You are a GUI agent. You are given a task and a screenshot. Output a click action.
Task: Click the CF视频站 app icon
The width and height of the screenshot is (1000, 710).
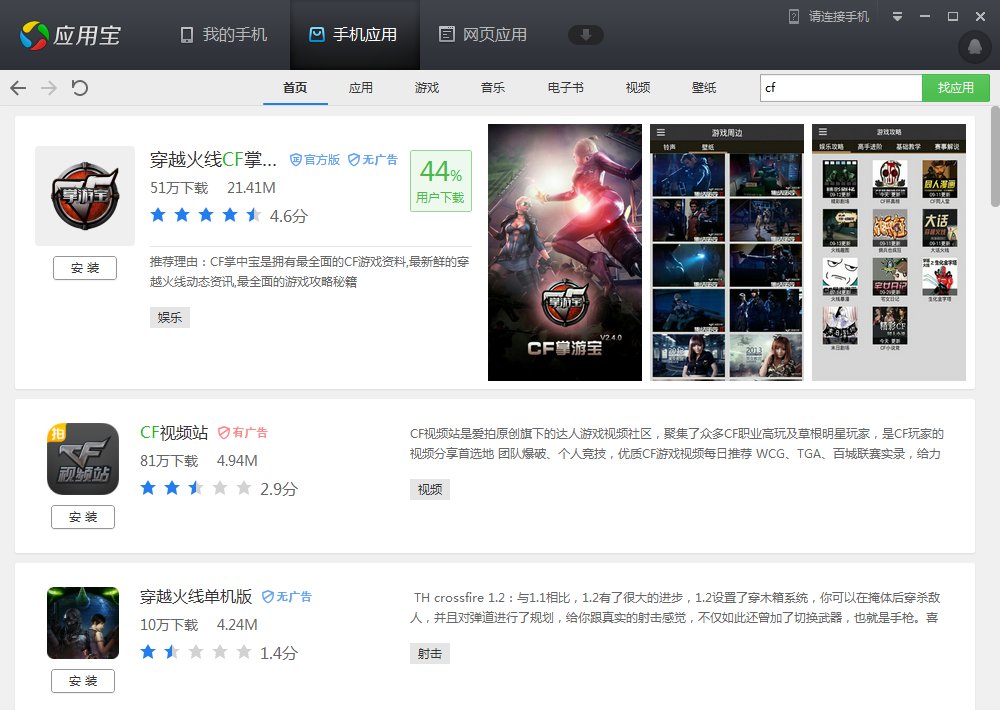pyautogui.click(x=82, y=459)
